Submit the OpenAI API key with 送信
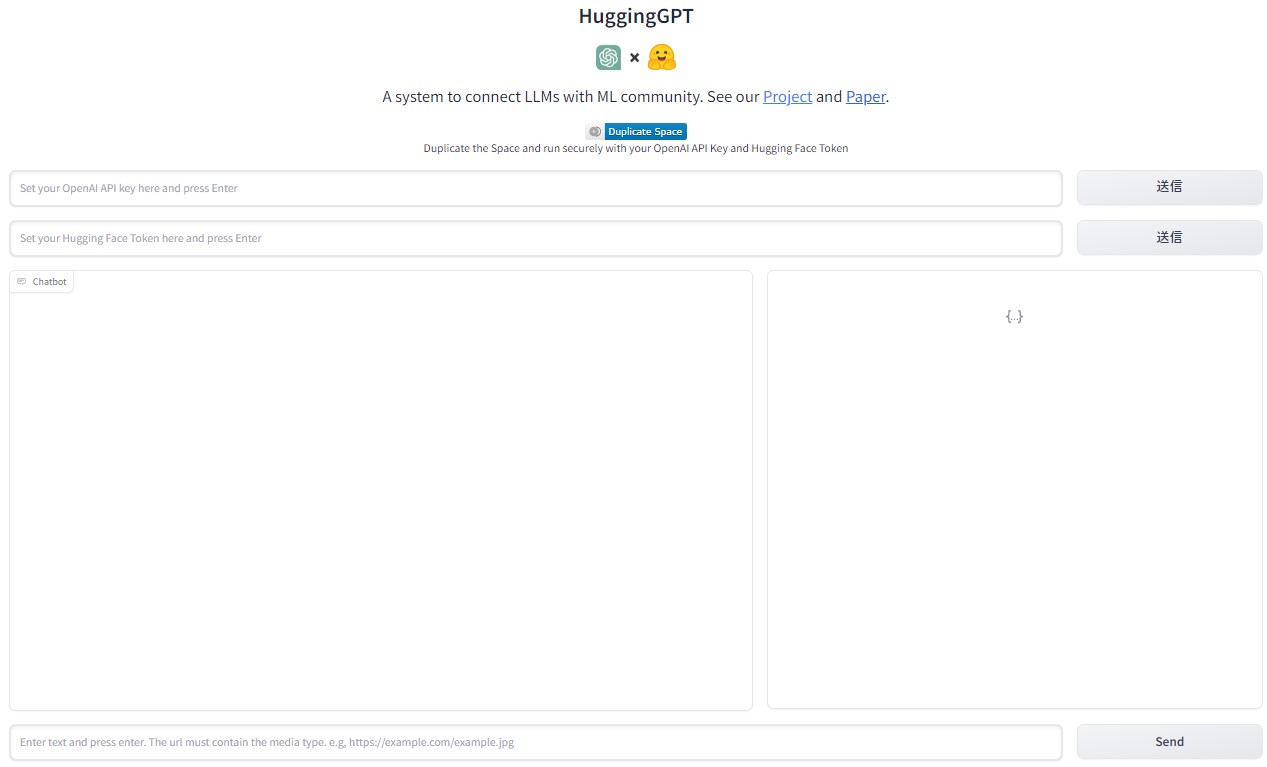This screenshot has height=767, width=1267. point(1169,187)
